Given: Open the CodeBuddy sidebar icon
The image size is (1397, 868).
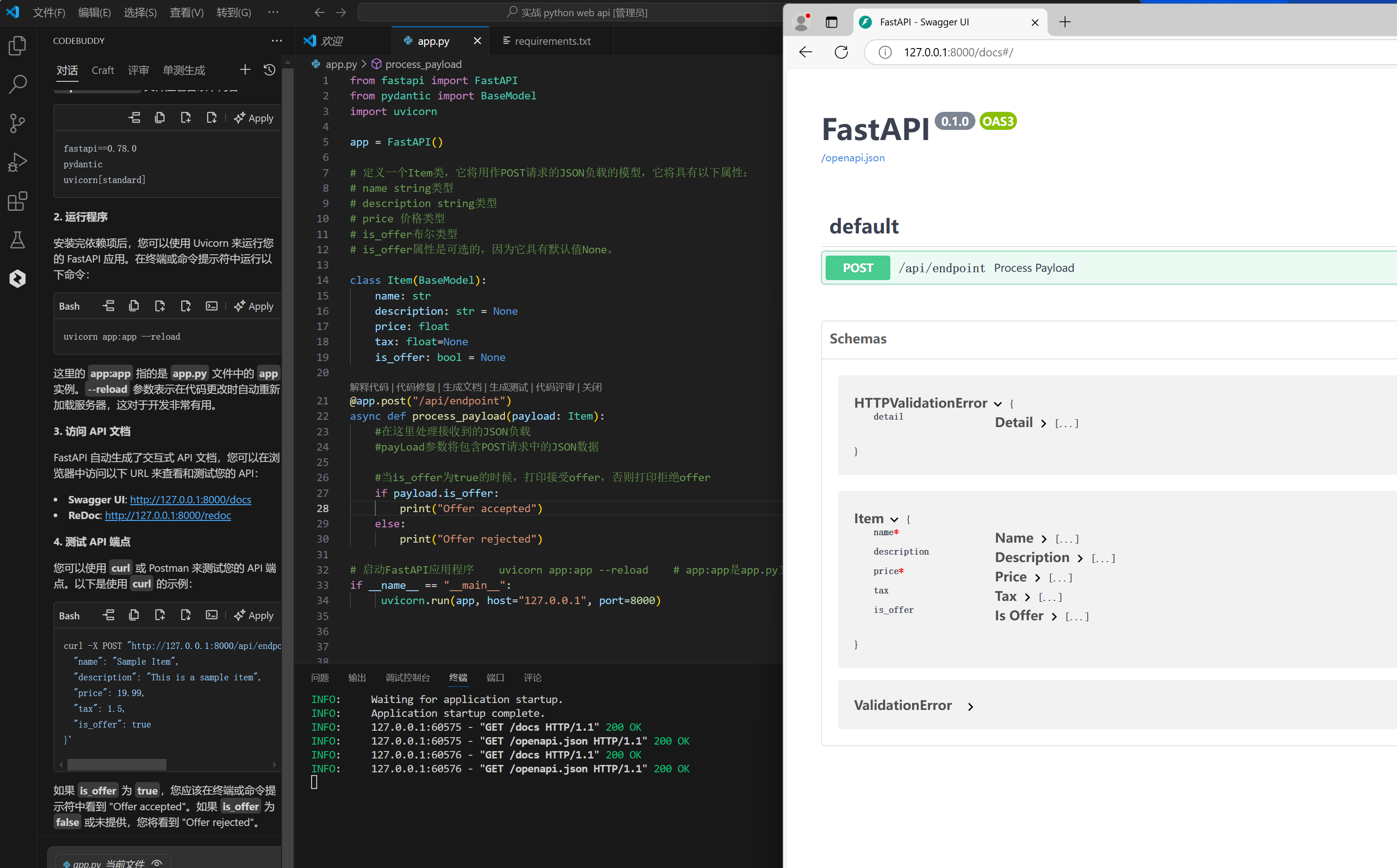Looking at the screenshot, I should tap(17, 279).
